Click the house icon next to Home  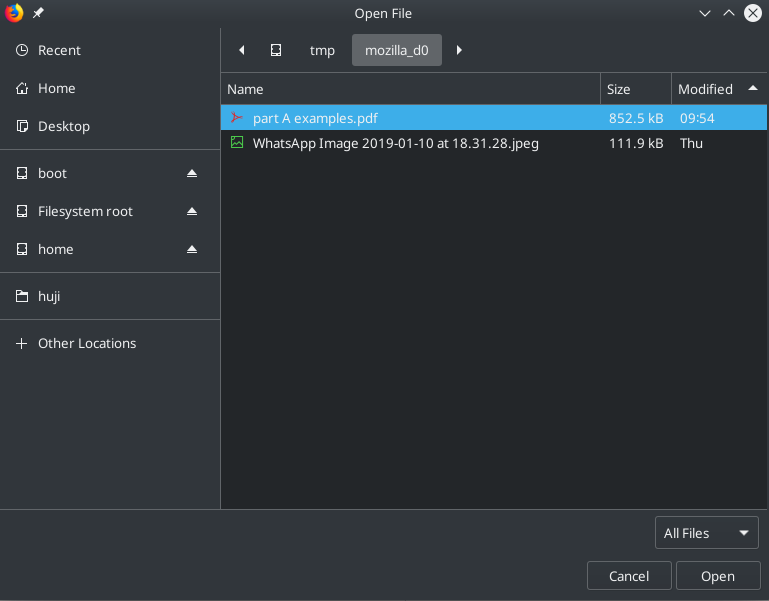coord(22,88)
